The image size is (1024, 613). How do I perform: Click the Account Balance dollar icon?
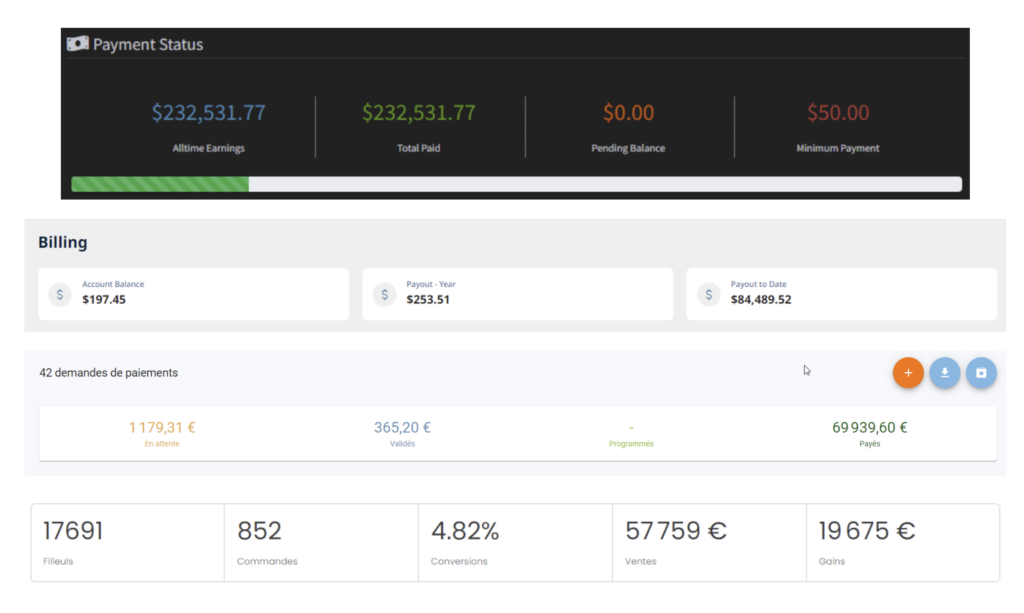[x=60, y=294]
